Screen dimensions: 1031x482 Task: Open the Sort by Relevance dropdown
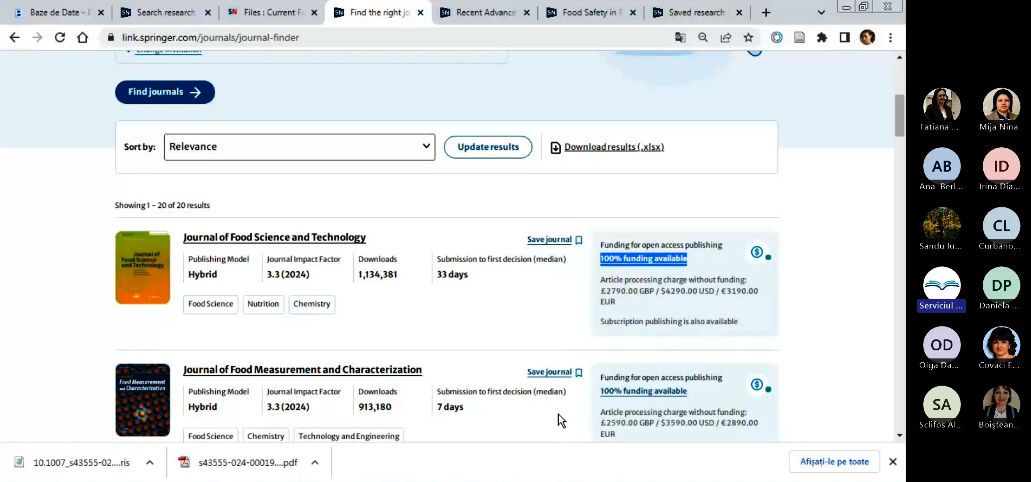[x=299, y=147]
